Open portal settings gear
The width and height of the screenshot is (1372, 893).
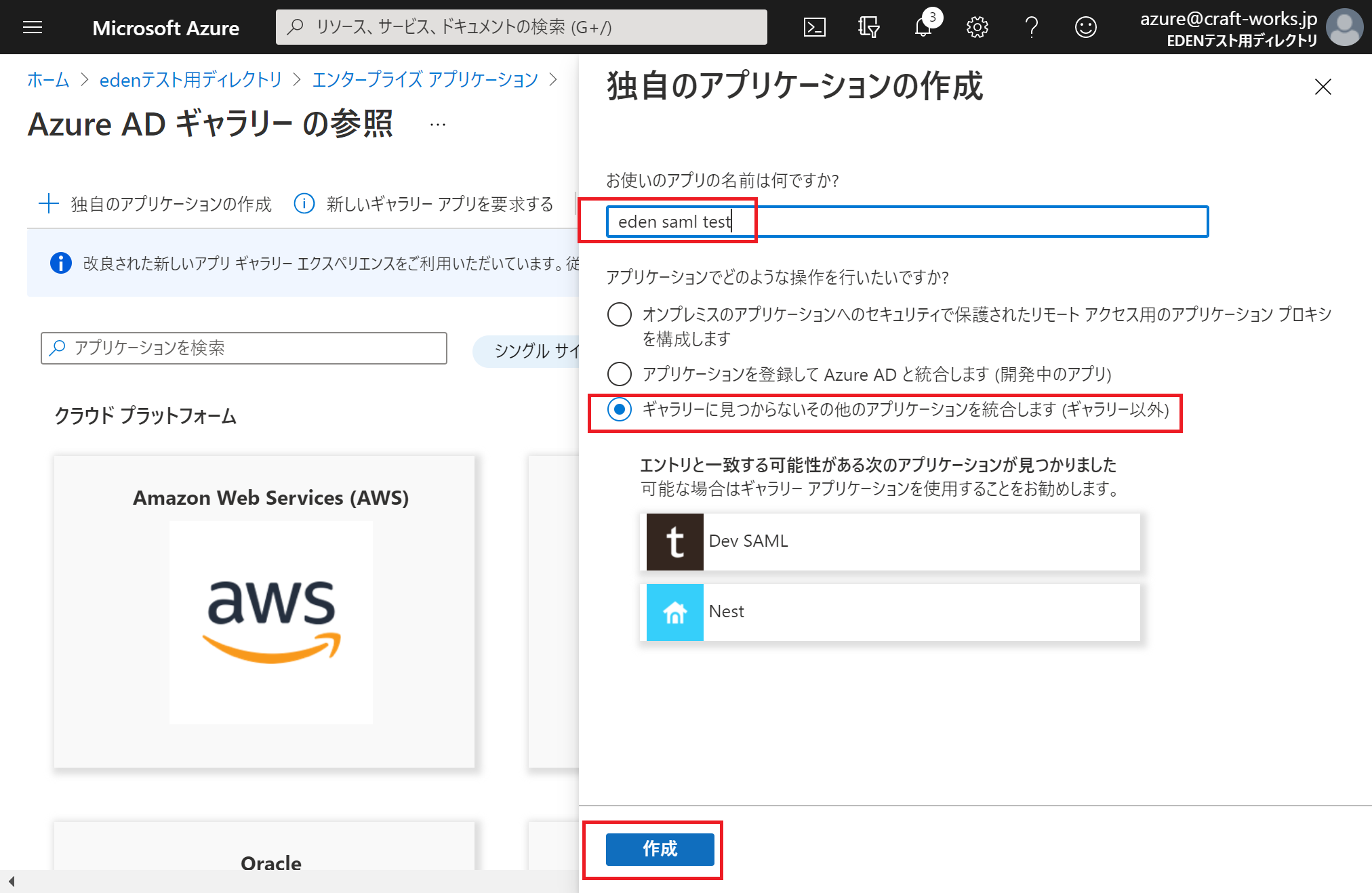pos(977,27)
